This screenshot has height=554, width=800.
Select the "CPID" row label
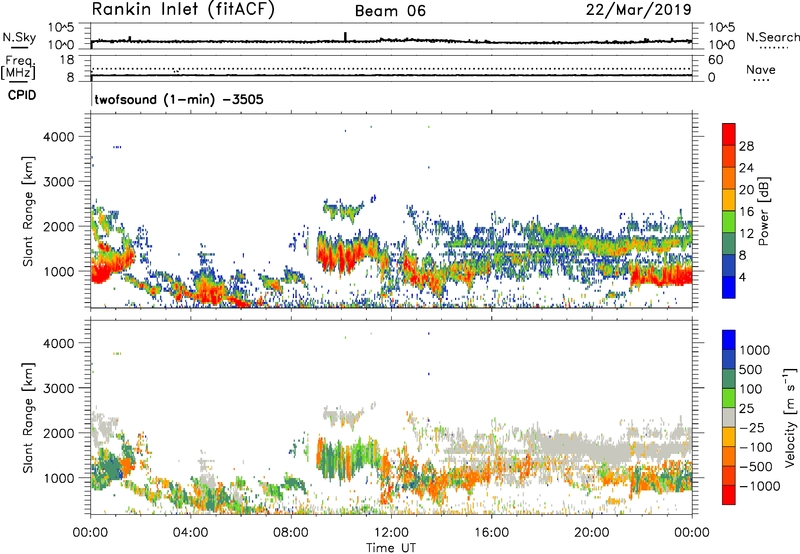coord(22,95)
